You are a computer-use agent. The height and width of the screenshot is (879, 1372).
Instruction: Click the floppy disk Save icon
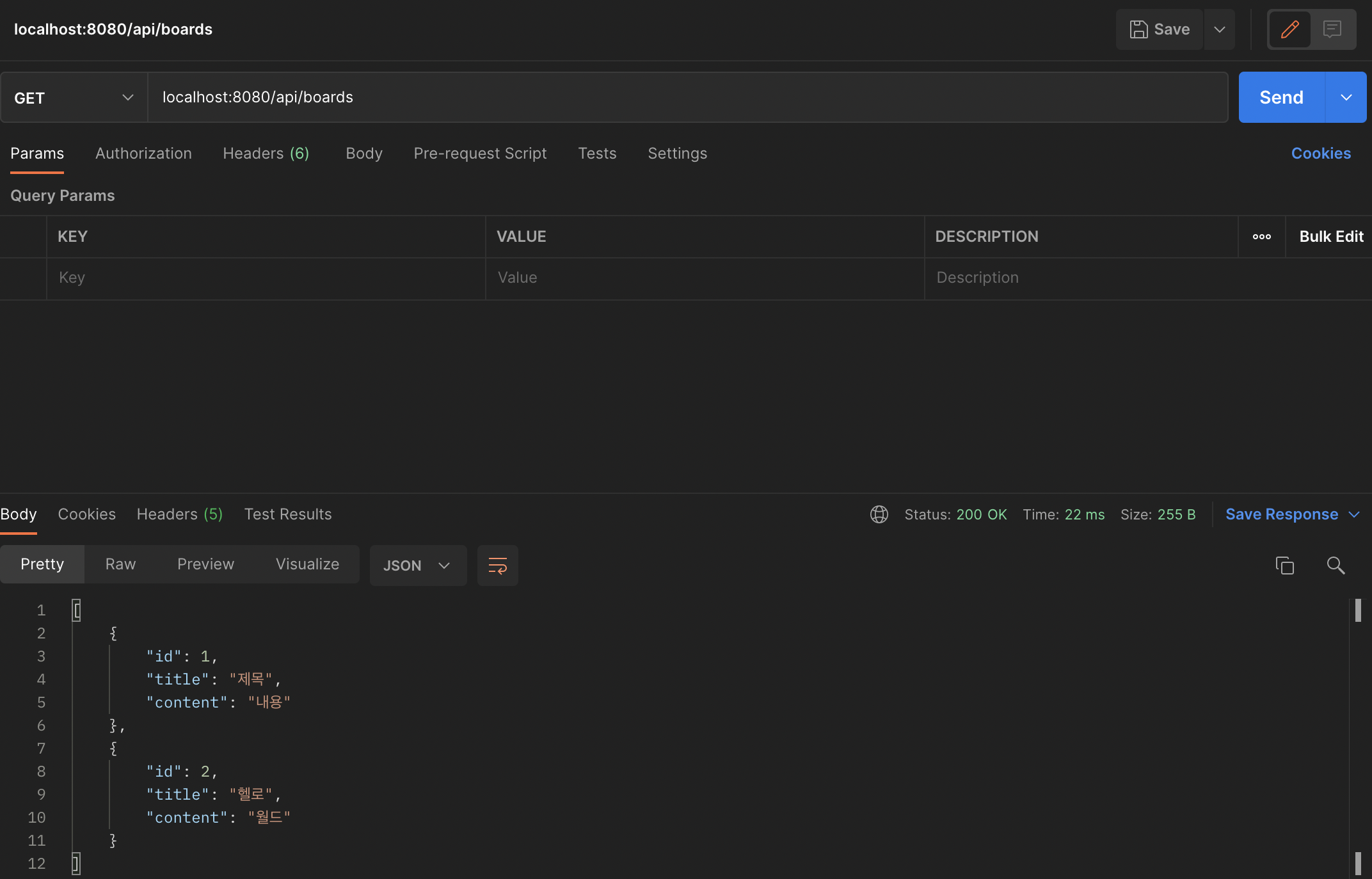(x=1138, y=29)
